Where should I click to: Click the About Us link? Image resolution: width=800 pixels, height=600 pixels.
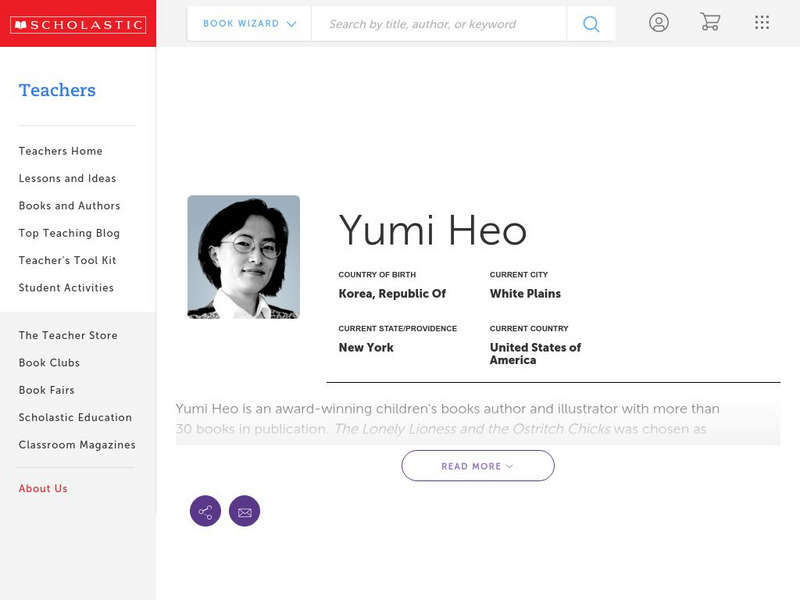(43, 489)
